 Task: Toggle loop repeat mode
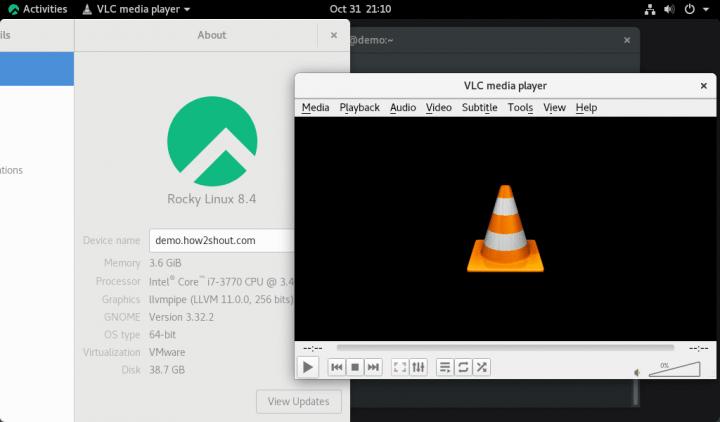[463, 367]
